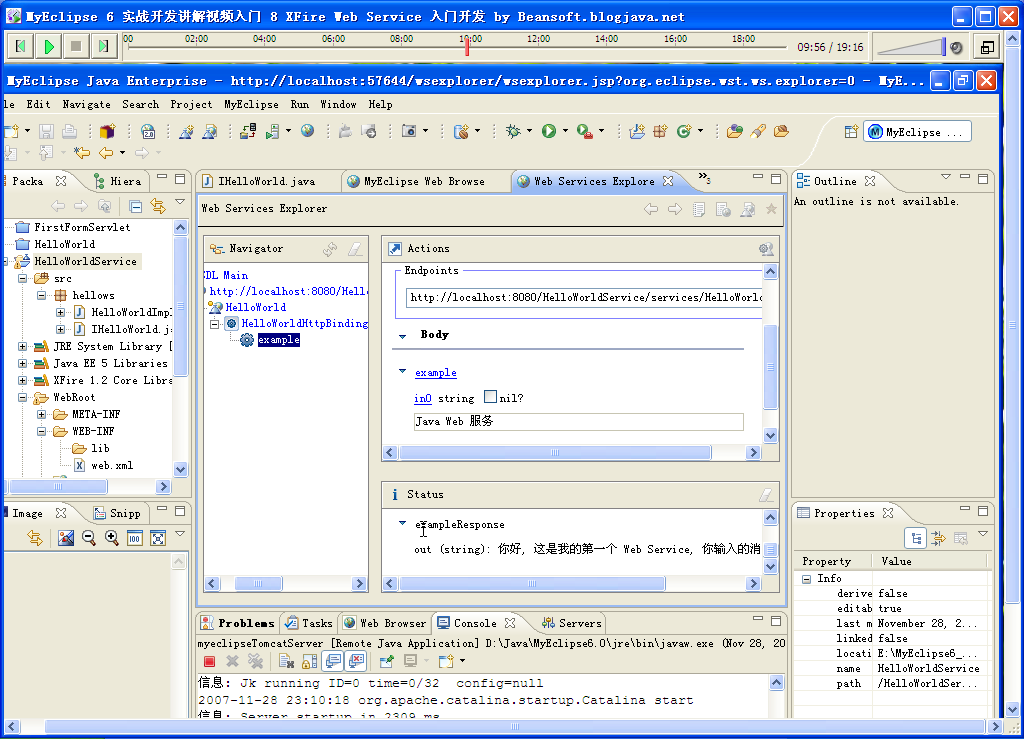This screenshot has width=1024, height=739.
Task: Skip to previous with video player rewind button
Action: (21, 46)
